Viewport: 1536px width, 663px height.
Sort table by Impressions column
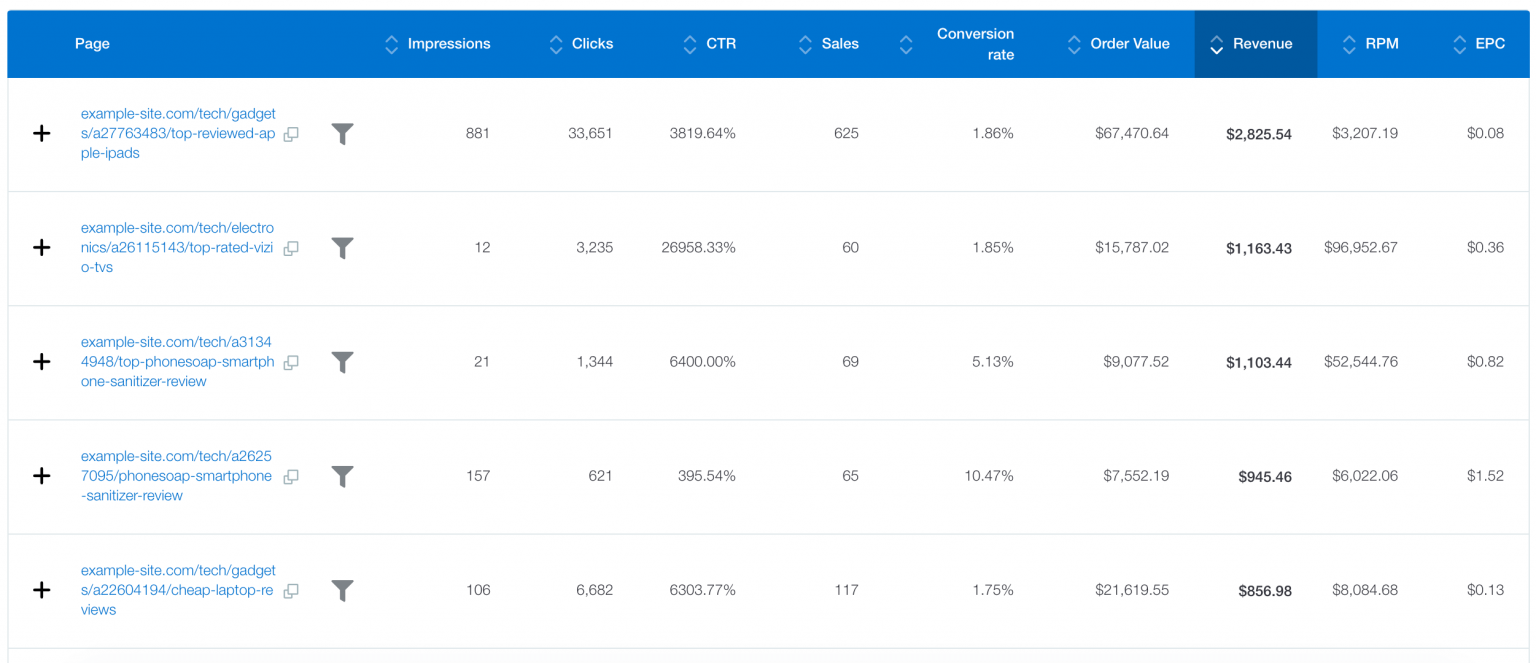coord(448,44)
